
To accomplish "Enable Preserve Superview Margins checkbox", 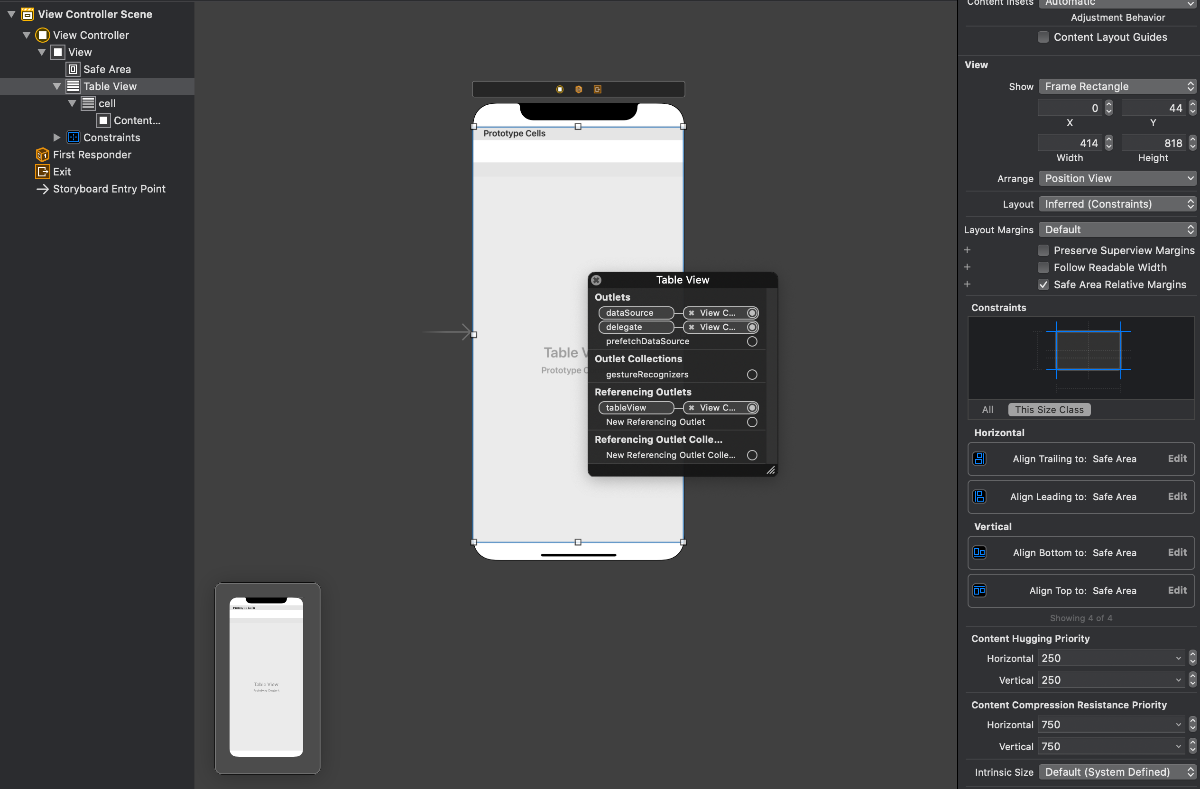I will pyautogui.click(x=1044, y=251).
